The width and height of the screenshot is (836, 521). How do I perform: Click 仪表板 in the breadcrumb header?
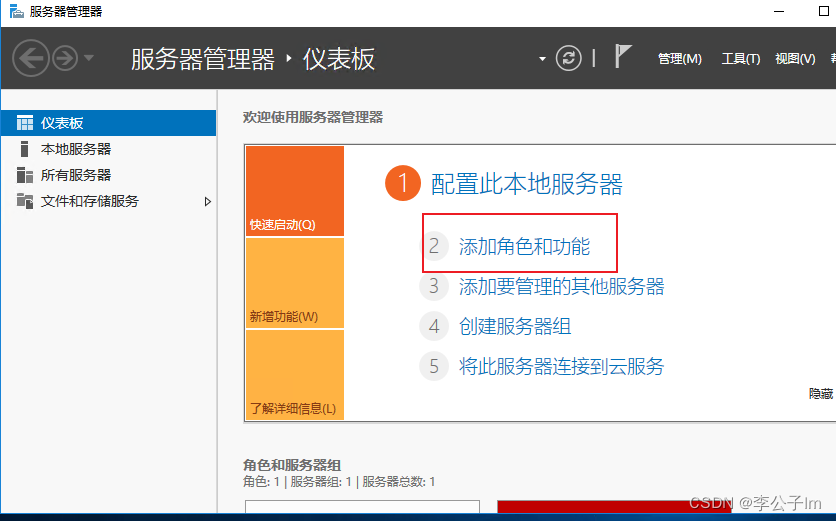[339, 59]
